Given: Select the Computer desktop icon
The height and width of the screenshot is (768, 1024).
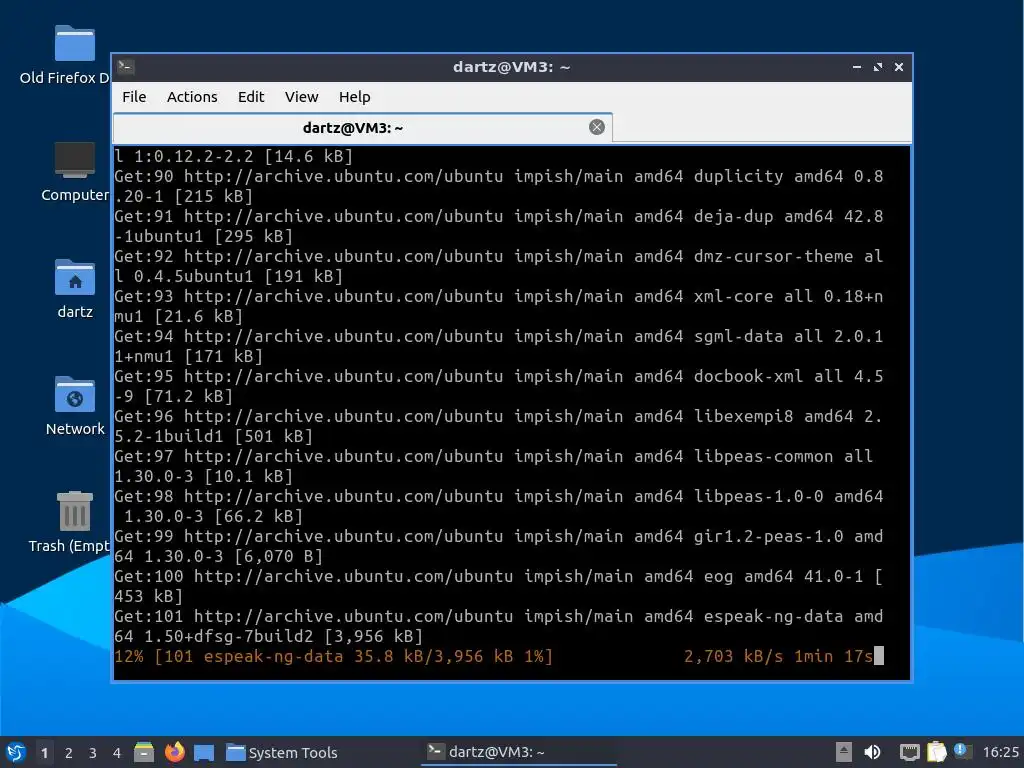Looking at the screenshot, I should point(74,172).
